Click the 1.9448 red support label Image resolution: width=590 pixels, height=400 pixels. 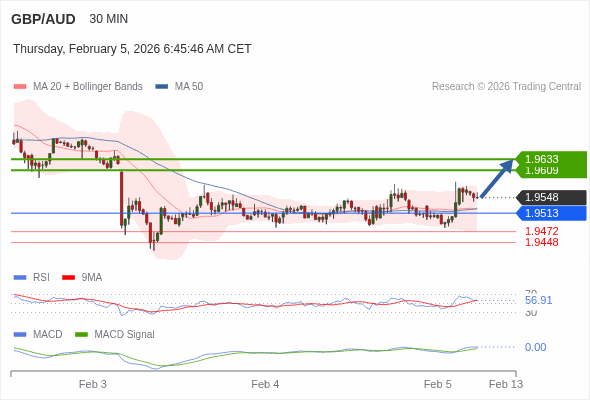pyautogui.click(x=541, y=242)
